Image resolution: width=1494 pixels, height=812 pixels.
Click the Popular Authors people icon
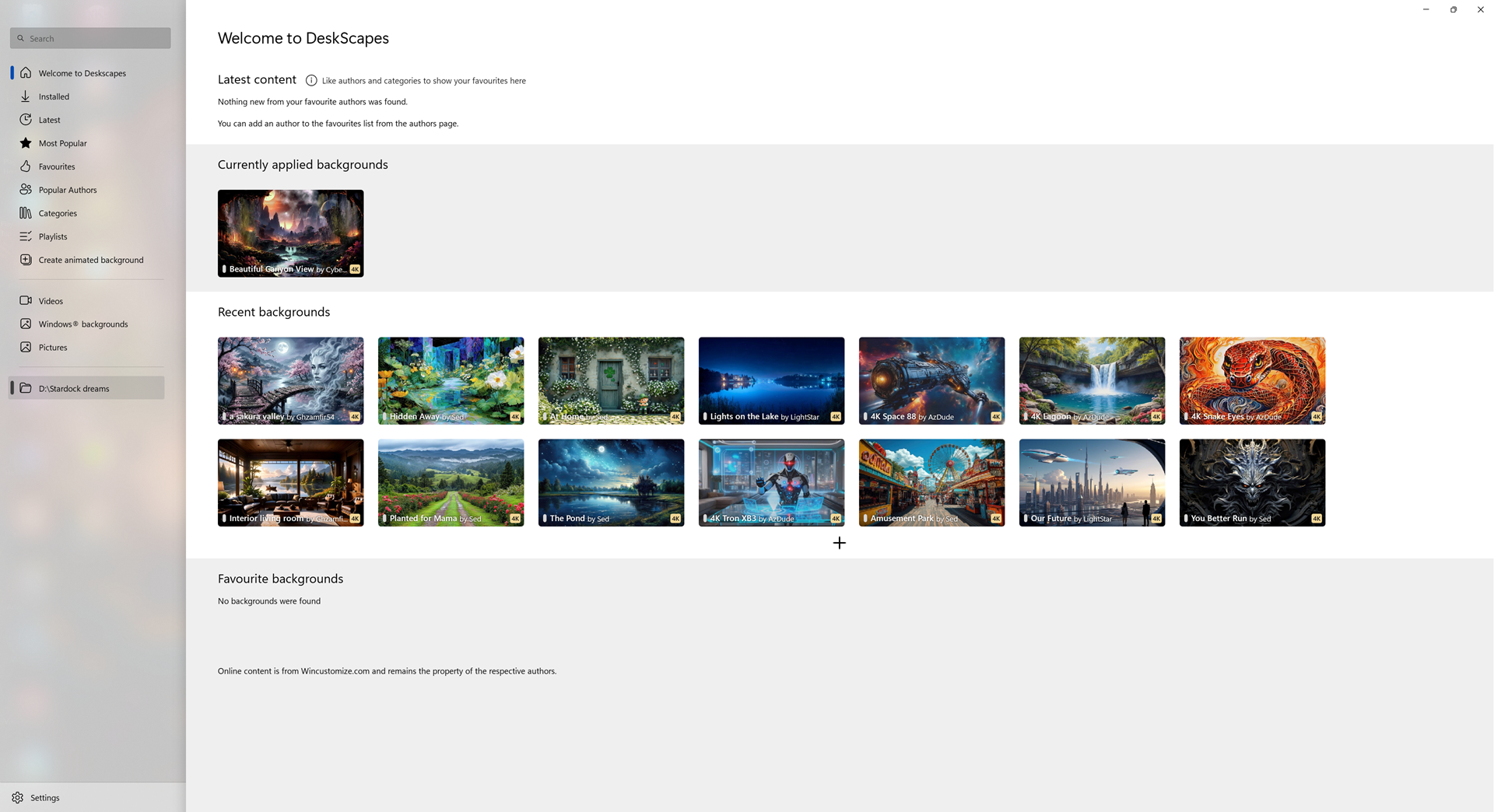26,190
